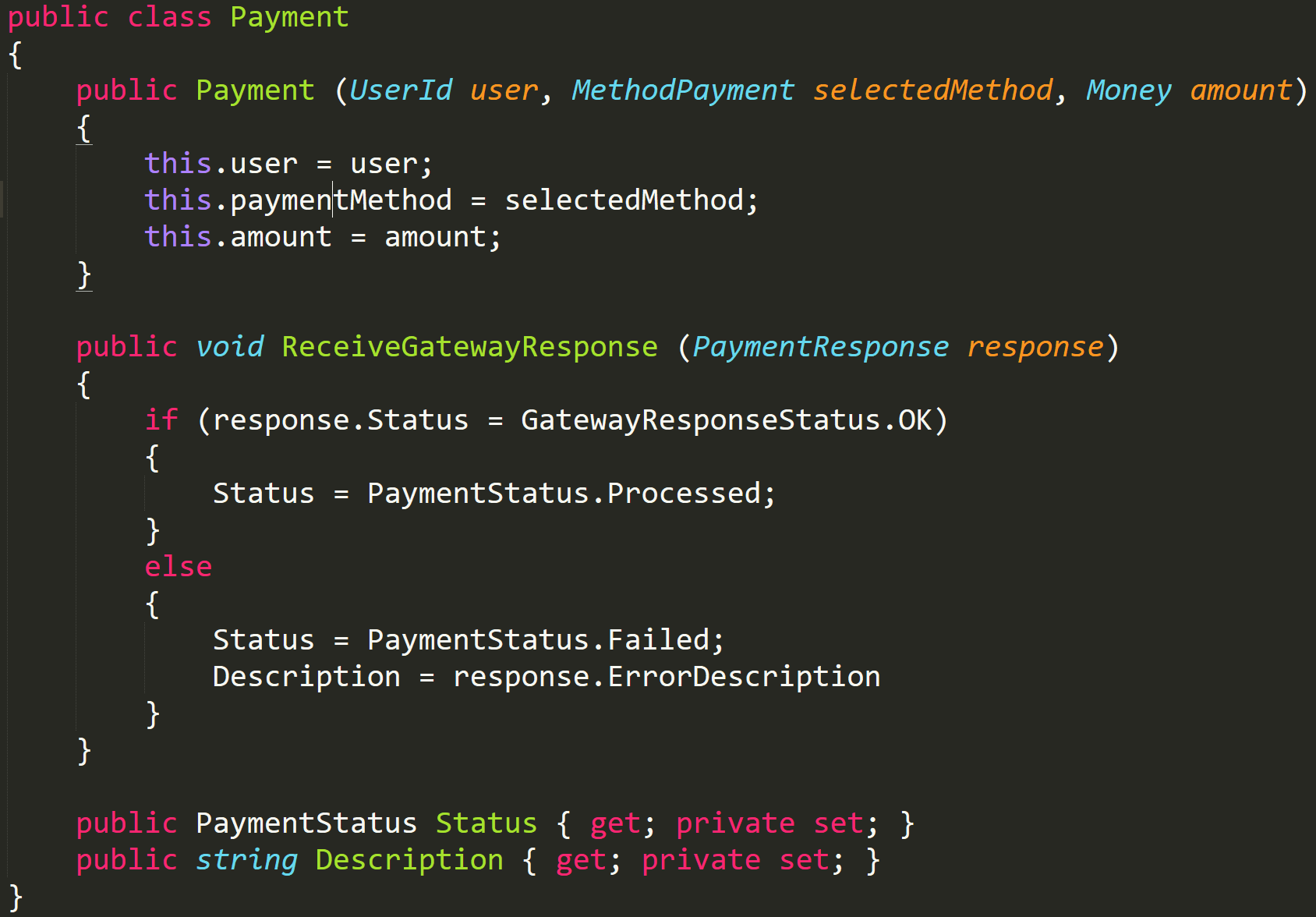Click the underlined closing brace of constructor
This screenshot has width=1316, height=917.
[x=84, y=275]
